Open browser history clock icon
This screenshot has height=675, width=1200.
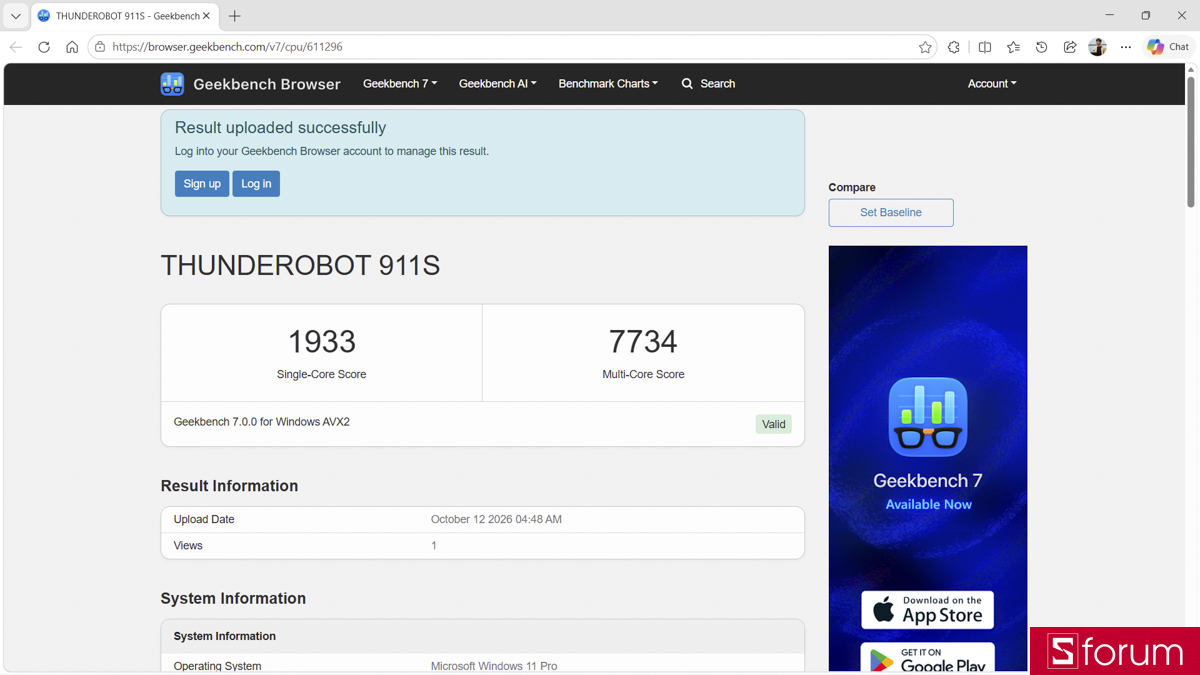(1041, 47)
